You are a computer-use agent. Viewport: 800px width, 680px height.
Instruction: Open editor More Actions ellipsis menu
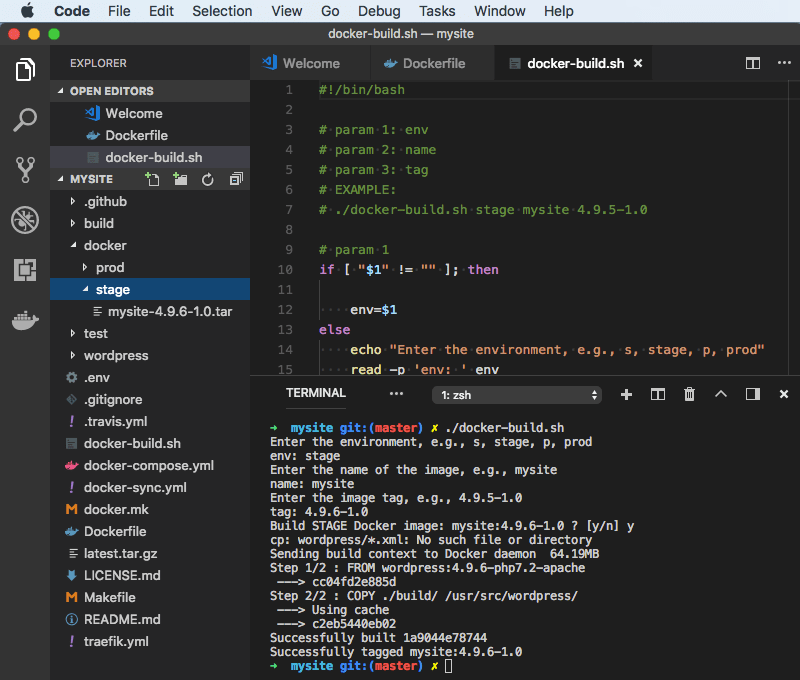(x=784, y=63)
